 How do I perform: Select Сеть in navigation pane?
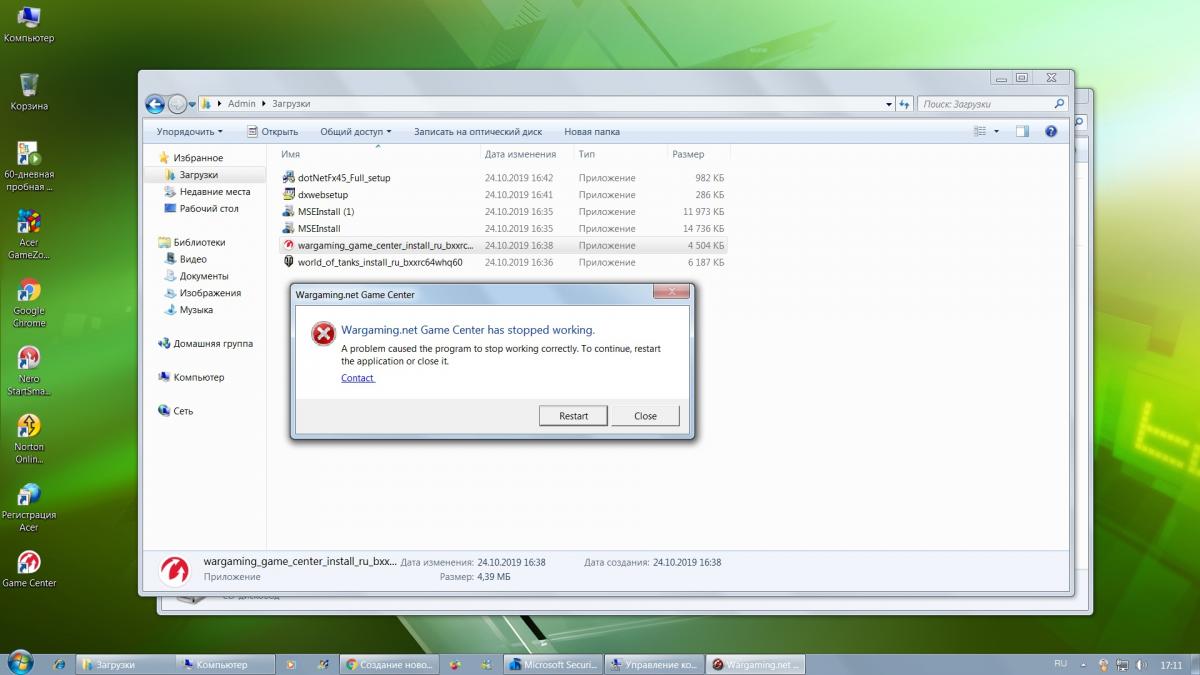pyautogui.click(x=183, y=411)
